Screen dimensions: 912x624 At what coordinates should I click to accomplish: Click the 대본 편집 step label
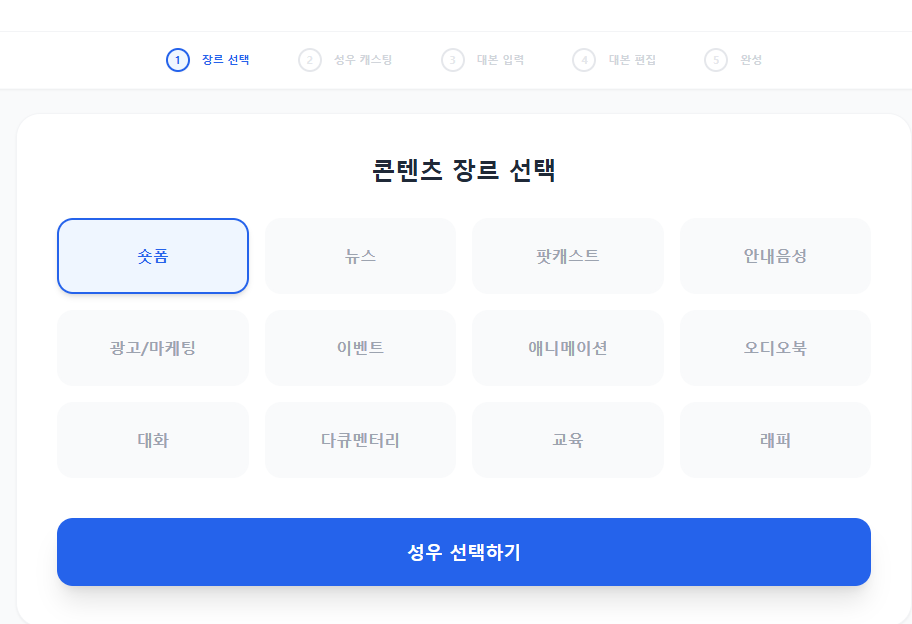click(x=632, y=60)
